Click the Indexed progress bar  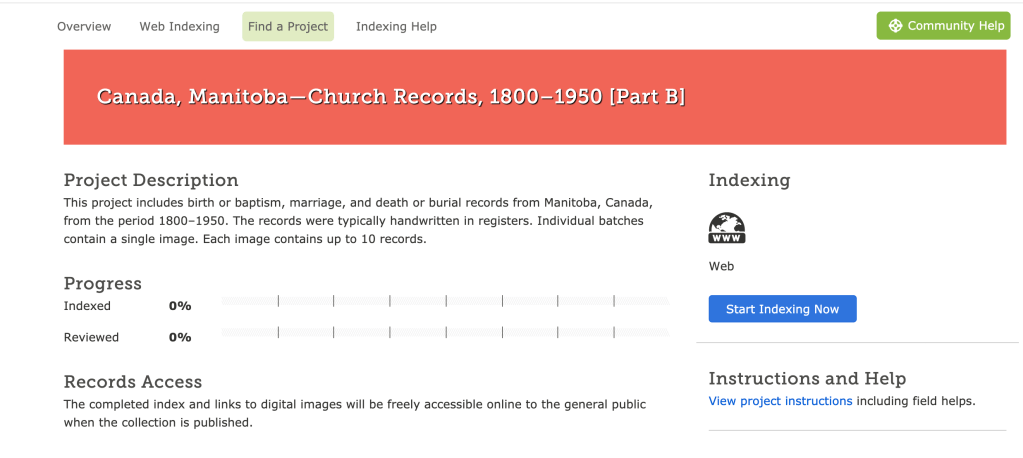point(445,300)
